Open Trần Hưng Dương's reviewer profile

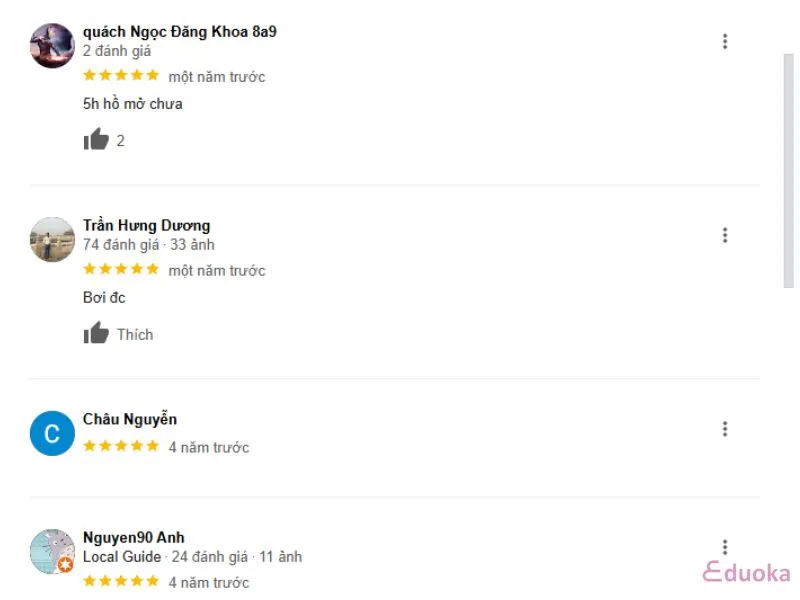tap(146, 225)
